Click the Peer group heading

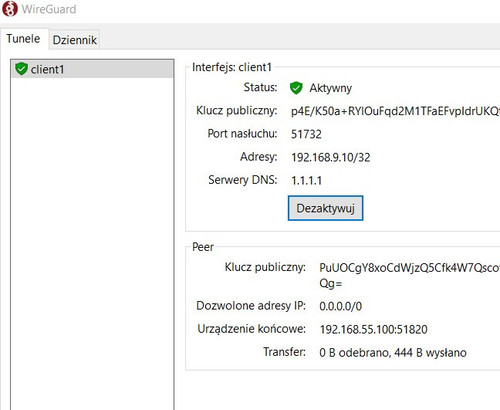coord(203,247)
